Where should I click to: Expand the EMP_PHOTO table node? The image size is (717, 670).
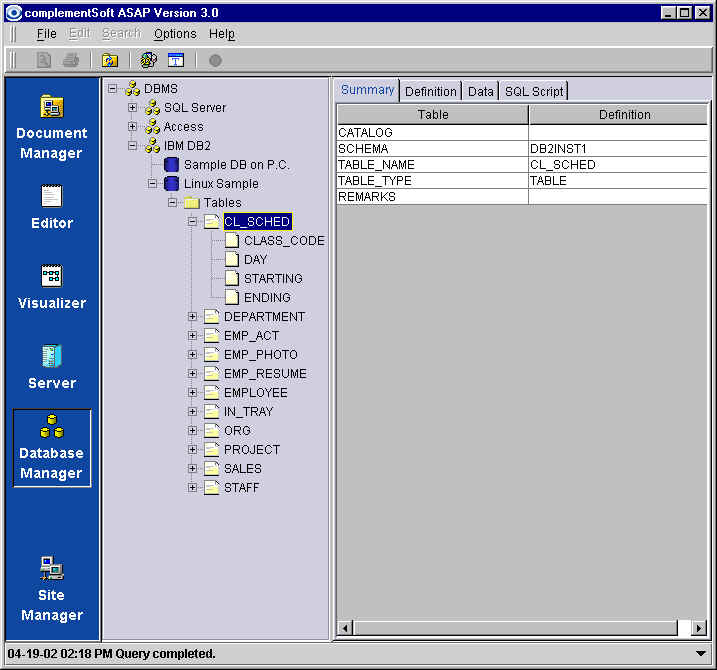coord(193,354)
